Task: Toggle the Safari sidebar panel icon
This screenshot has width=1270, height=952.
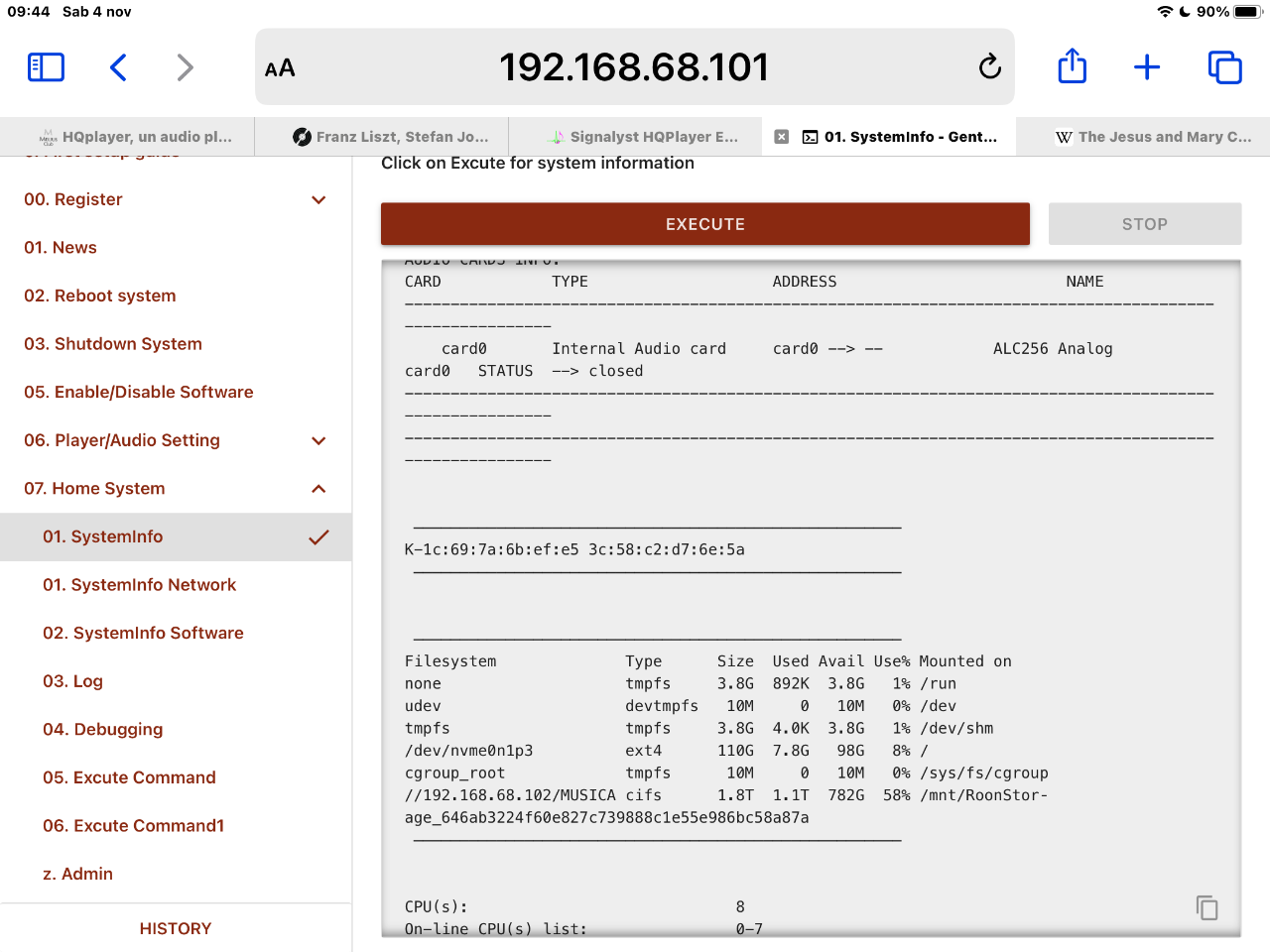Action: point(46,67)
